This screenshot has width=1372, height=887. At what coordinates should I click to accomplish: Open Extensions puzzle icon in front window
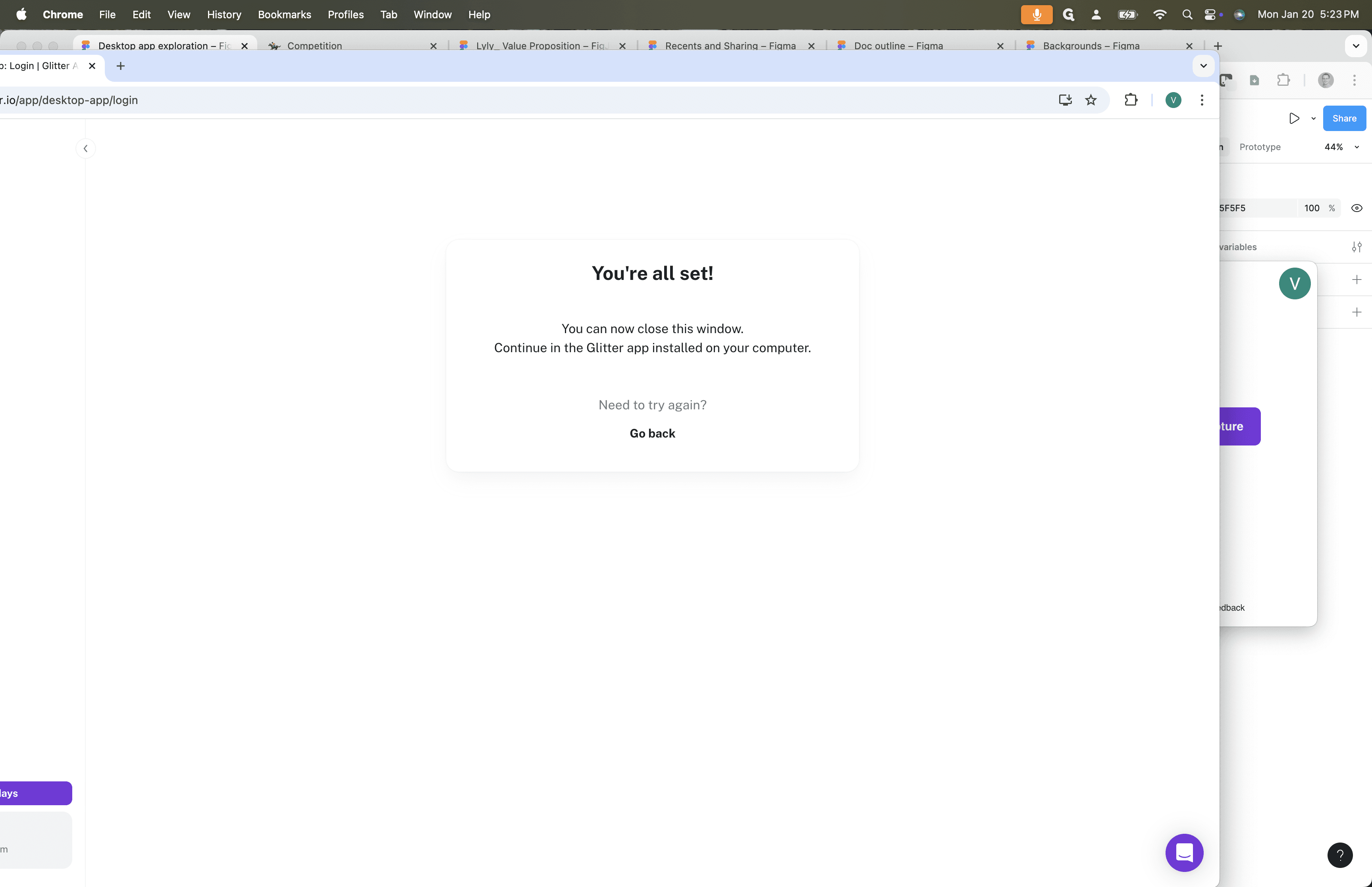tap(1131, 100)
